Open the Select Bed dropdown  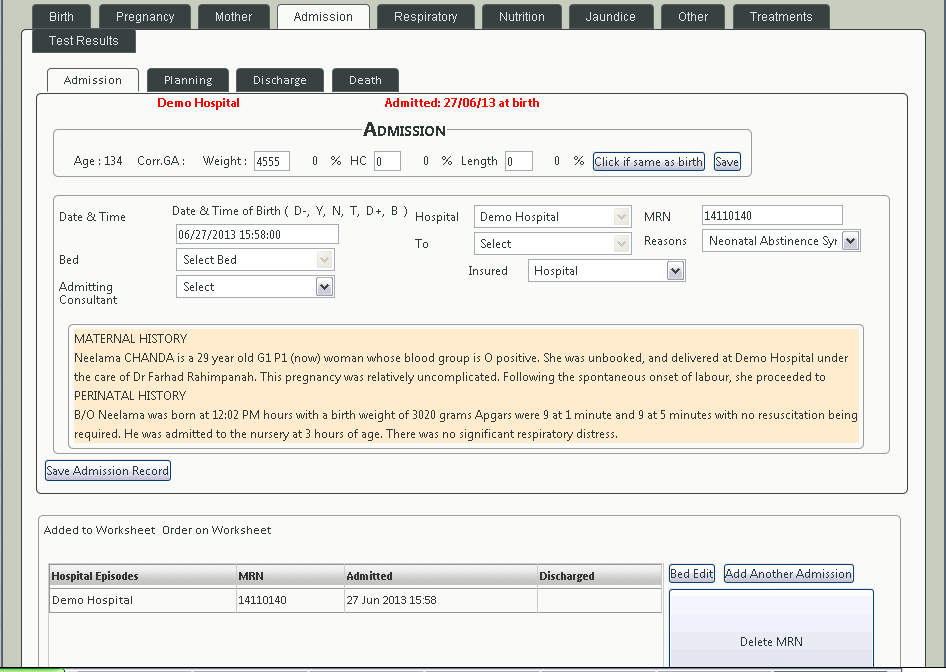click(x=255, y=260)
